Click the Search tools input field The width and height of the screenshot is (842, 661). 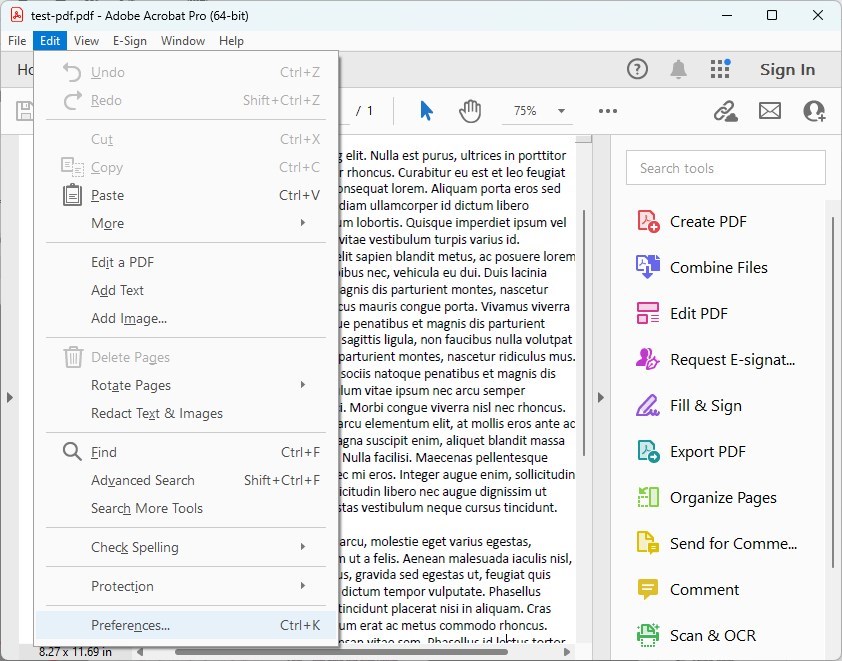[725, 167]
